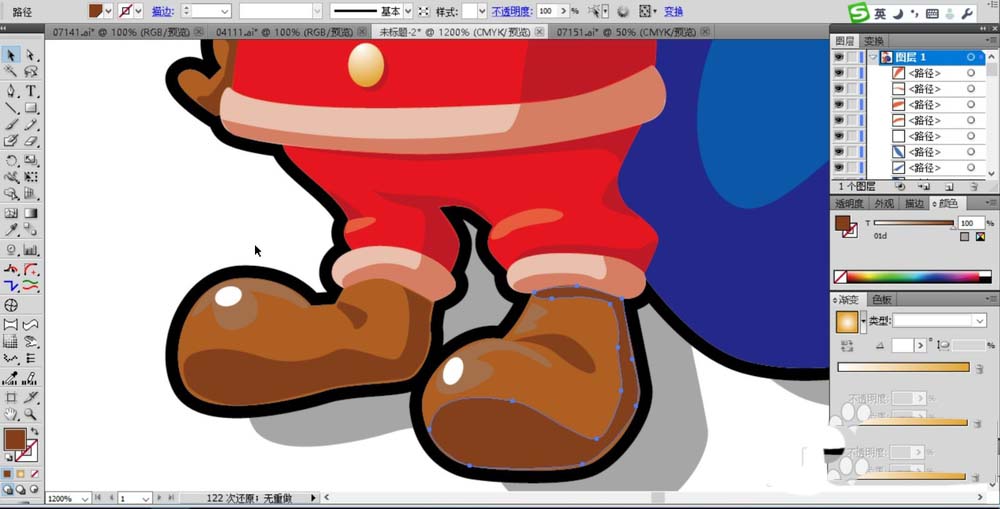The width and height of the screenshot is (1000, 509).
Task: Click target circle of 图层 1
Action: click(x=971, y=57)
